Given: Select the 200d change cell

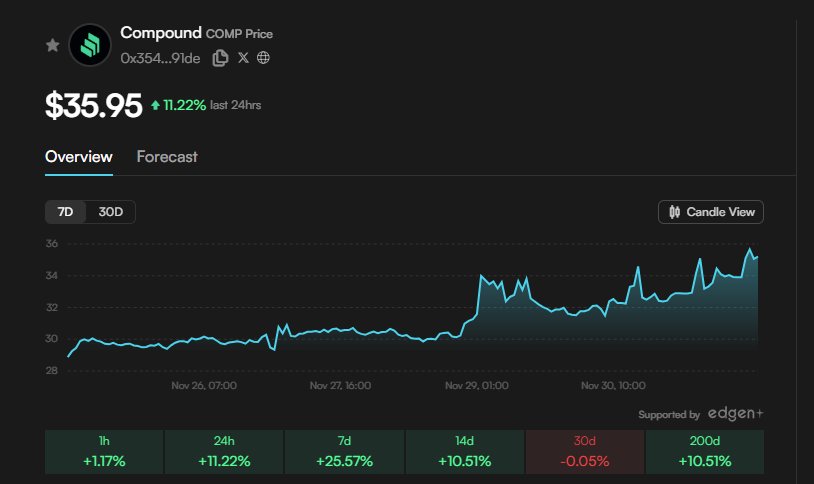Looking at the screenshot, I should pos(705,452).
